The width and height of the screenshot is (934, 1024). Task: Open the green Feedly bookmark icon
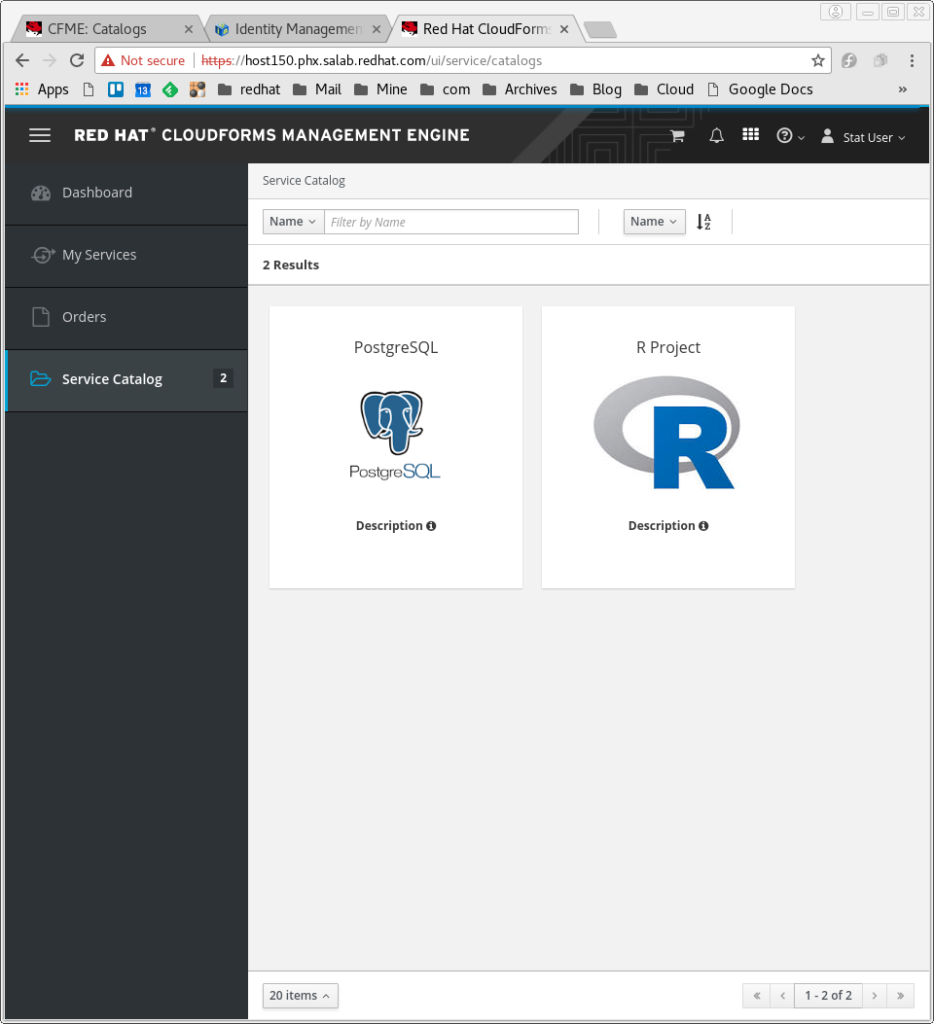(170, 89)
